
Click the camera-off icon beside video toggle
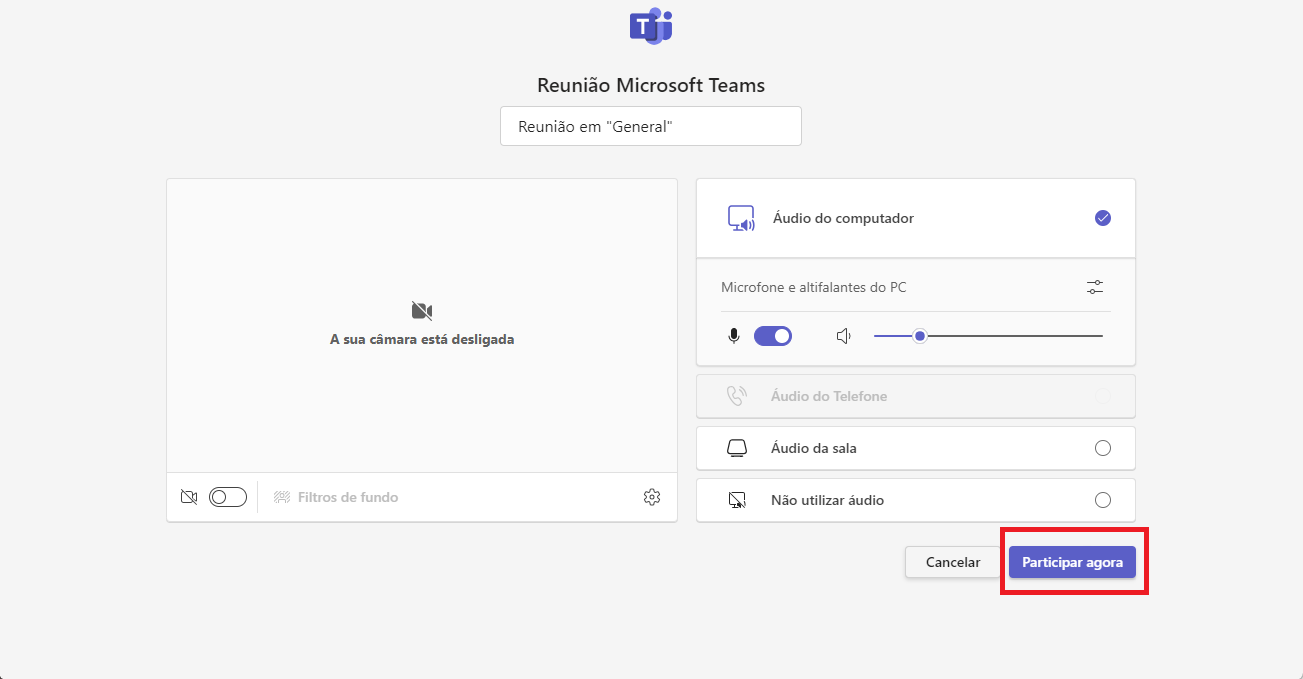coord(189,497)
